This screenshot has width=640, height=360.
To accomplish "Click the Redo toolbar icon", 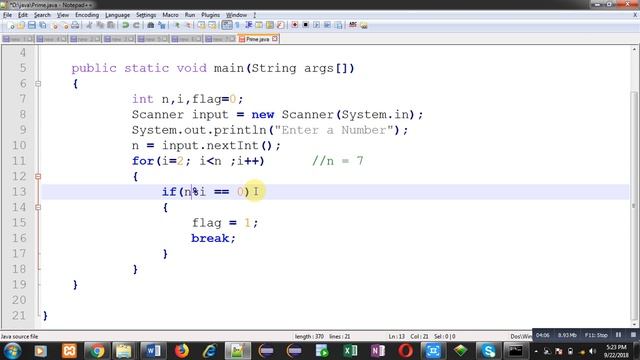I will coord(137,25).
